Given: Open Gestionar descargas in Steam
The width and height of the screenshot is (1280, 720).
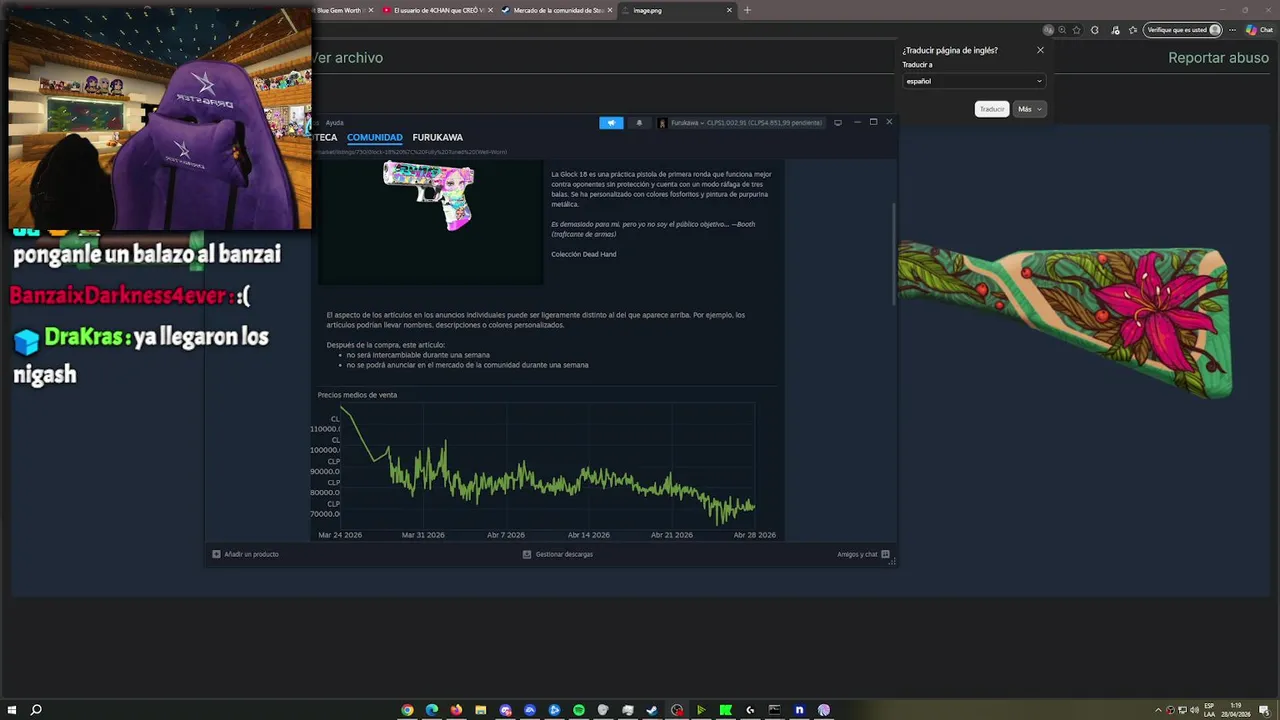Looking at the screenshot, I should coord(564,554).
